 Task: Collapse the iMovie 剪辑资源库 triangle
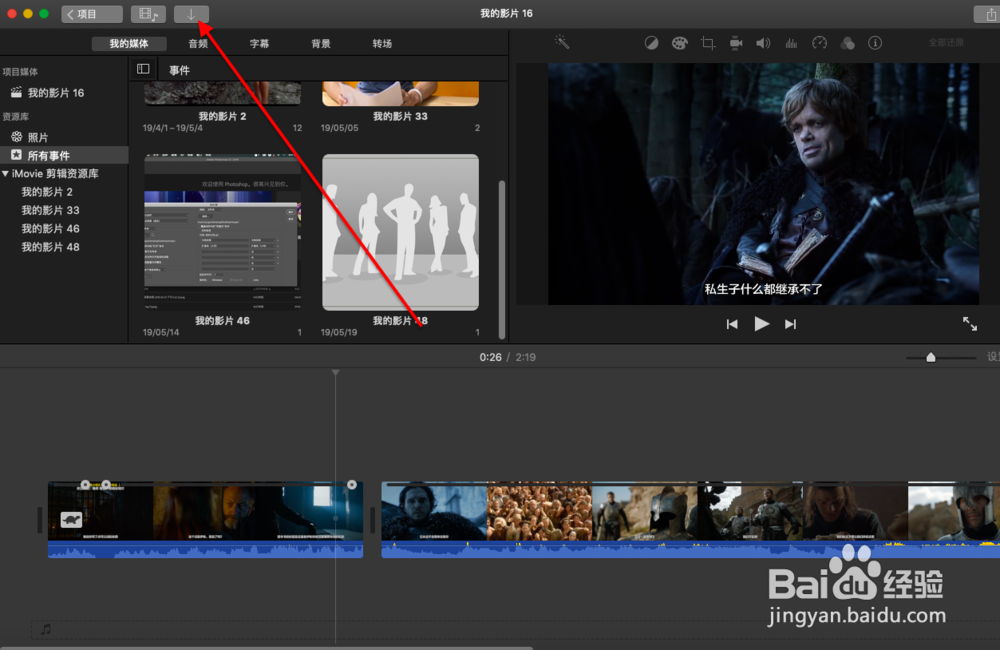5,174
